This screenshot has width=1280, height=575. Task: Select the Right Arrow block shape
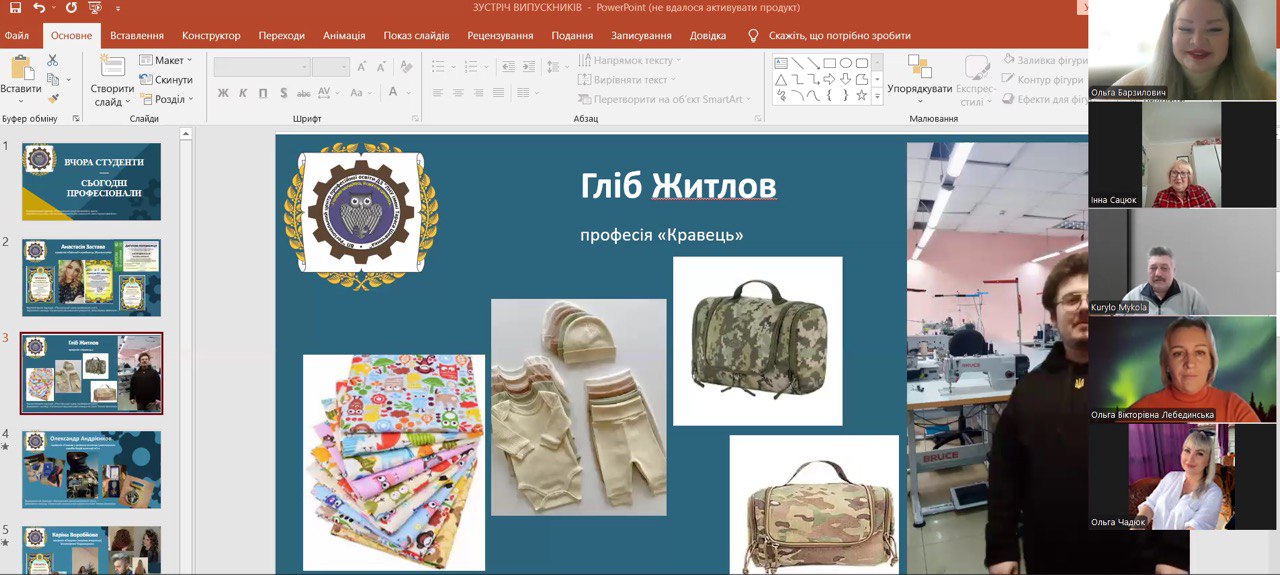[830, 79]
